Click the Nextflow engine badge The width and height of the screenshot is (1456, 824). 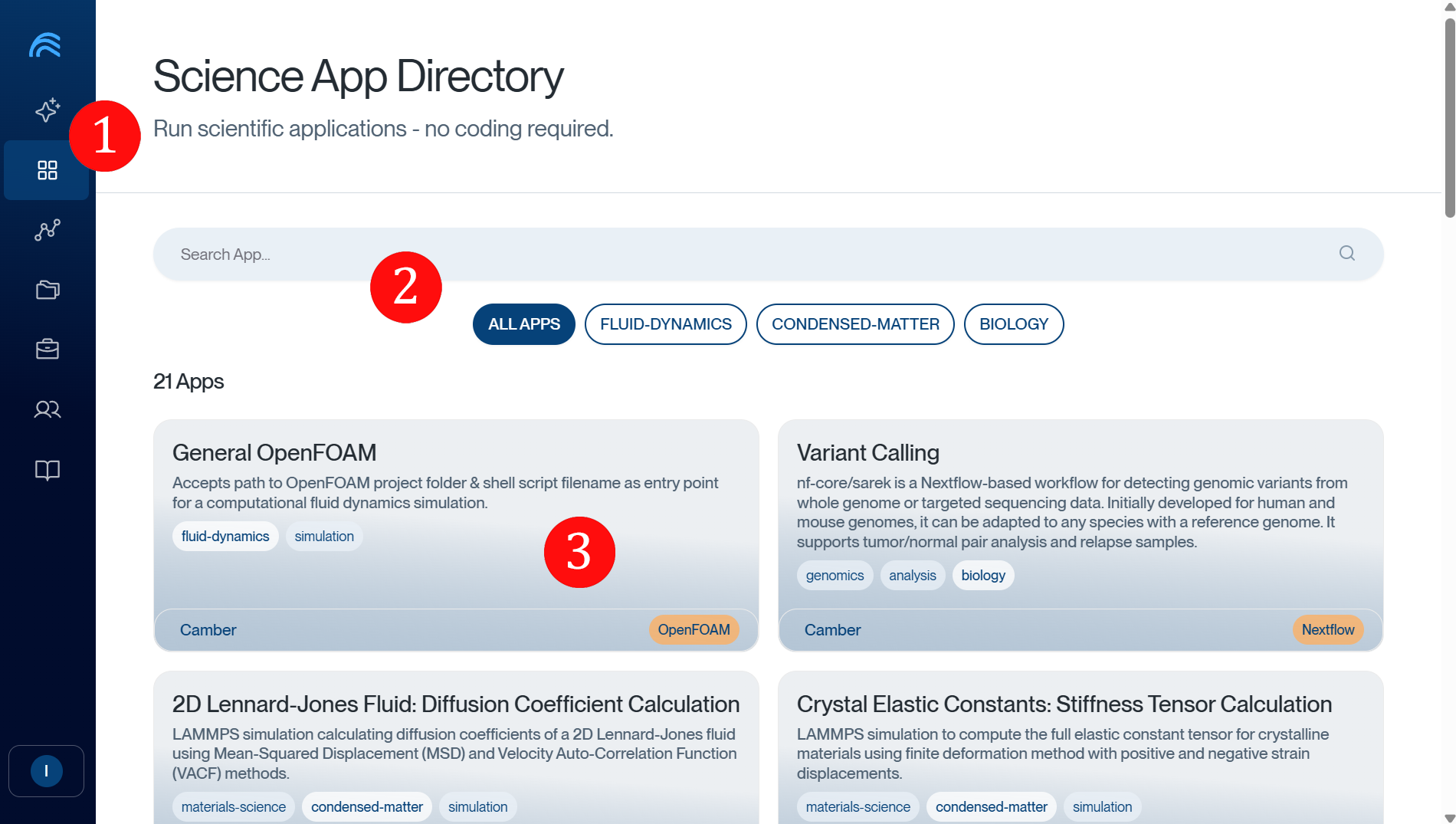(1327, 630)
